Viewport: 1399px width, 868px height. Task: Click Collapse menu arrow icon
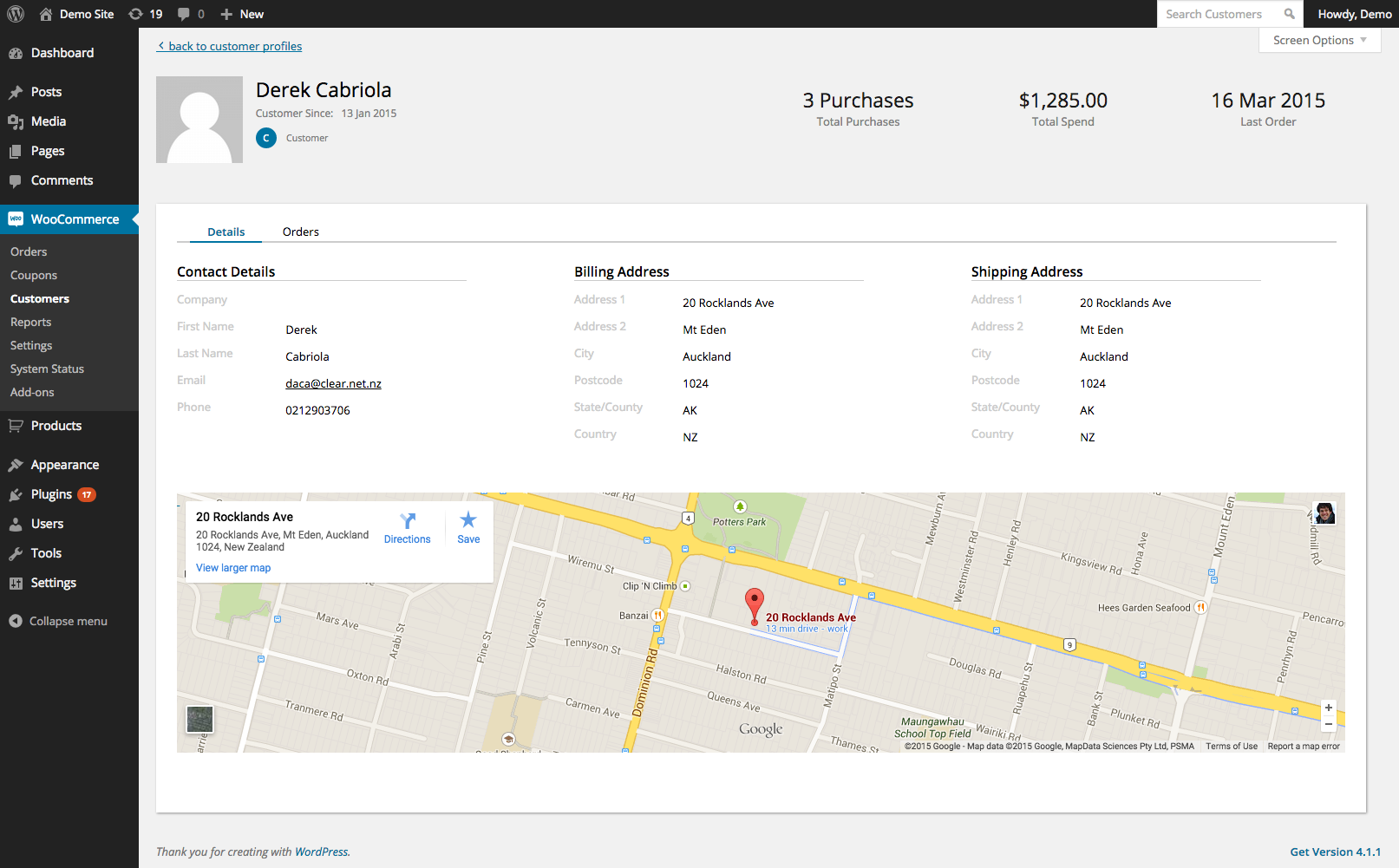pyautogui.click(x=16, y=621)
